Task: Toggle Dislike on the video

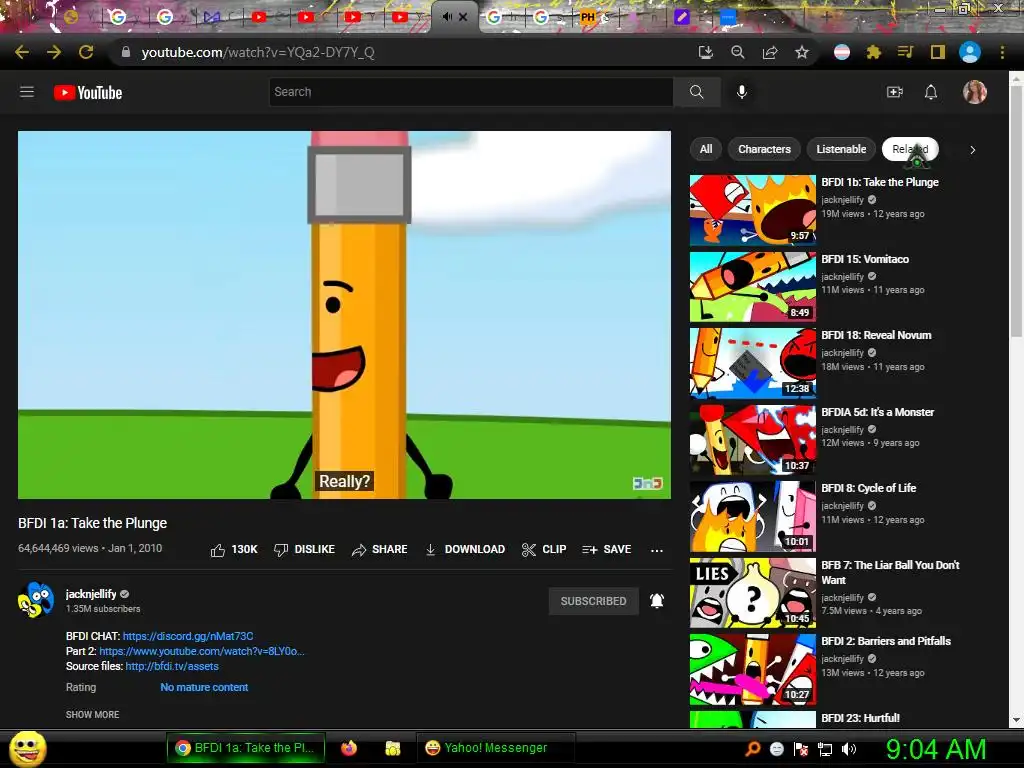Action: [x=304, y=550]
